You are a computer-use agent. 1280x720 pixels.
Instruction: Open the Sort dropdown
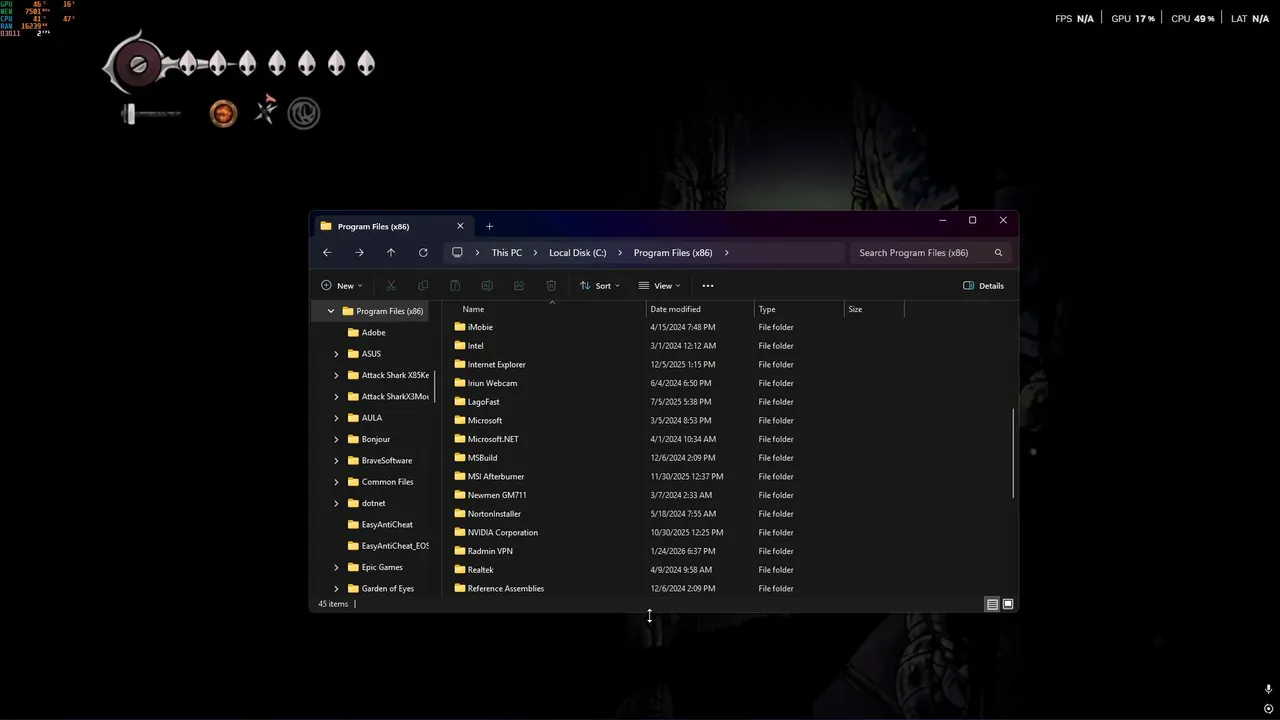[600, 286]
